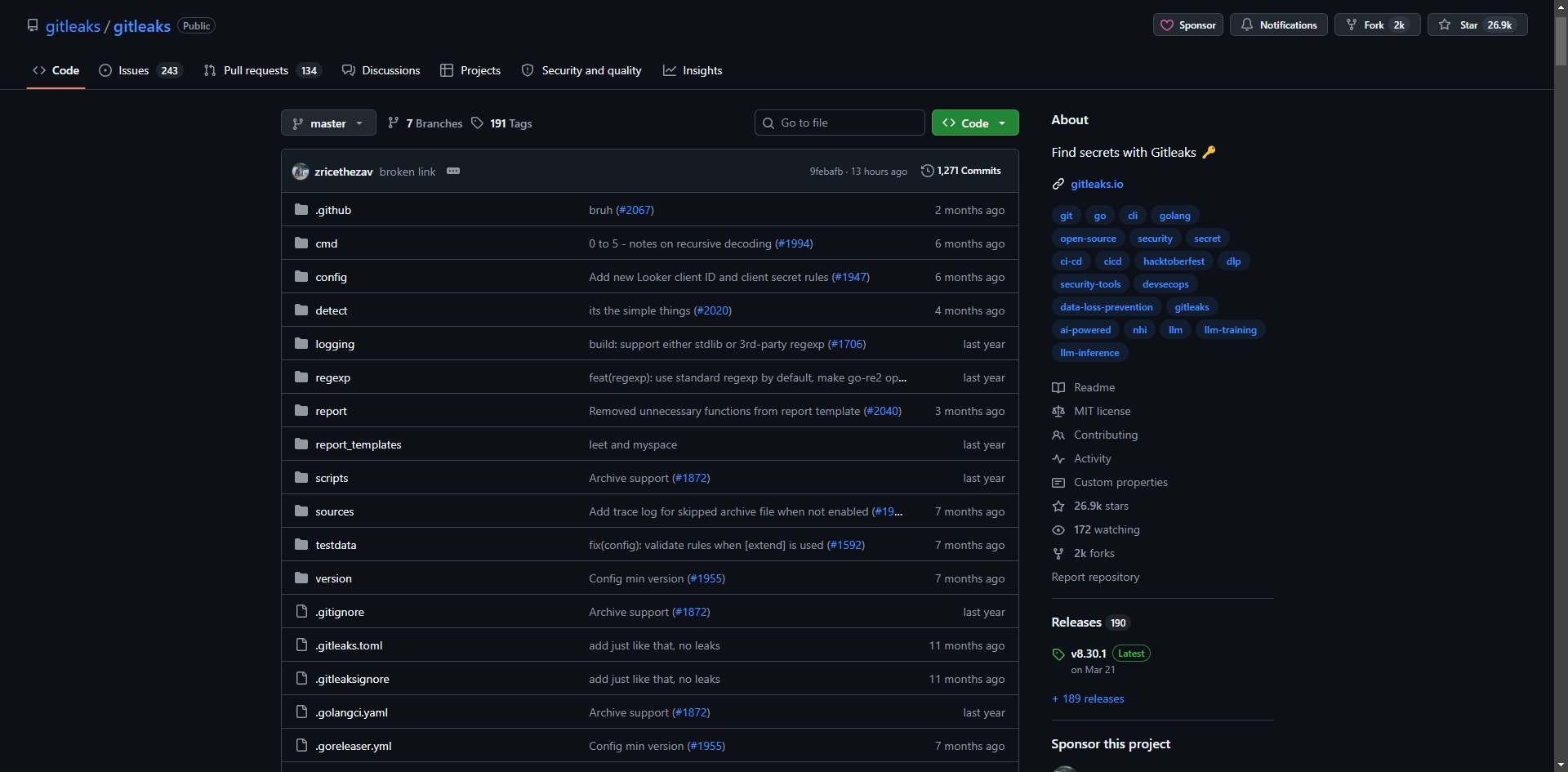Expand the commit message ellipsis for broken link
Screen dimensions: 1568x772
pos(453,171)
